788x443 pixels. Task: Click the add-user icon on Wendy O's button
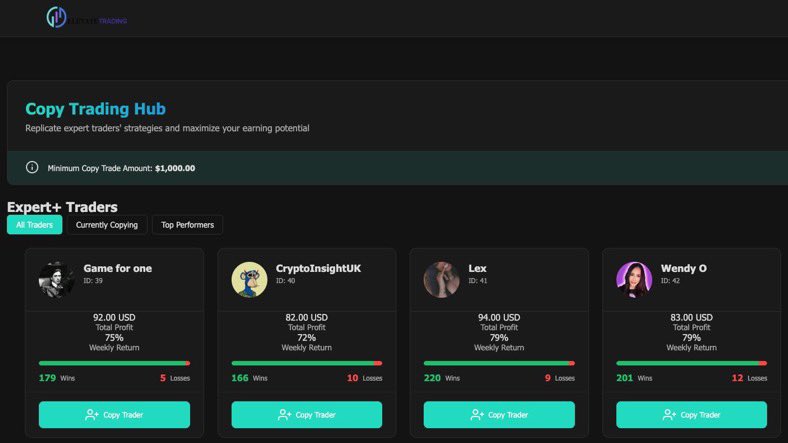point(669,414)
